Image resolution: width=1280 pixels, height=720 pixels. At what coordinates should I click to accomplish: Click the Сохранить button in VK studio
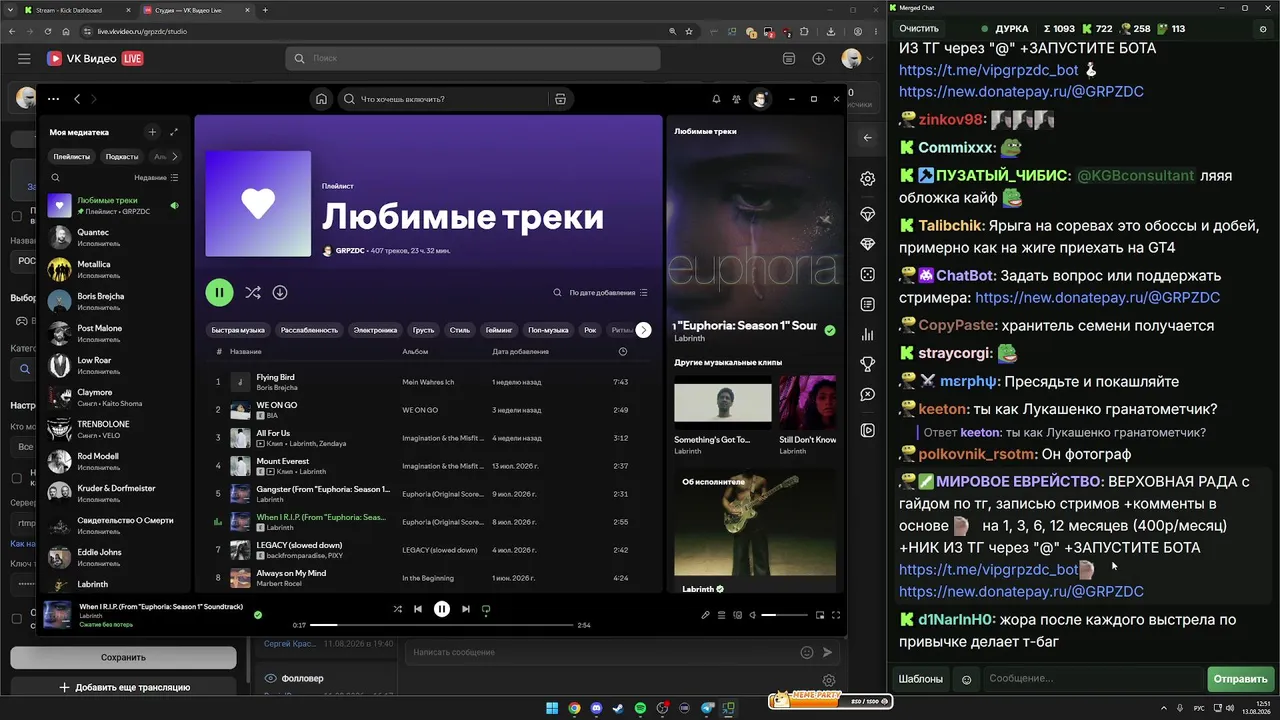pos(123,657)
